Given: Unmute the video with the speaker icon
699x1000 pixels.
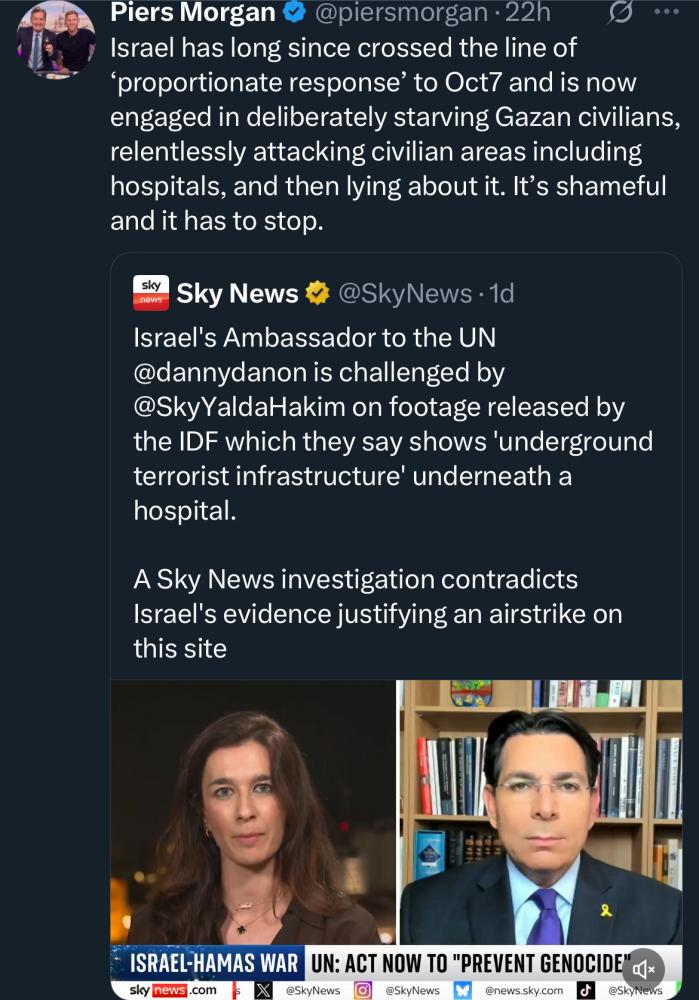Looking at the screenshot, I should [644, 967].
